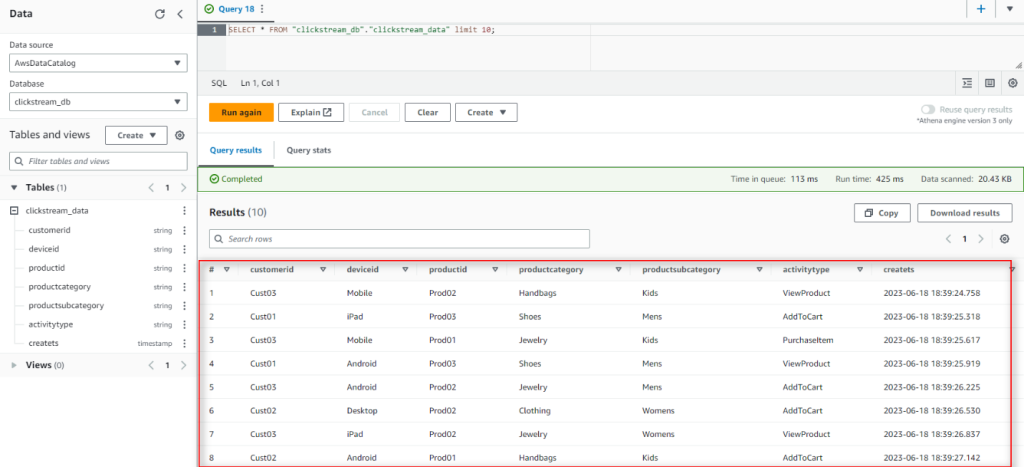Expand the Views section
The height and width of the screenshot is (467, 1024).
click(15, 366)
